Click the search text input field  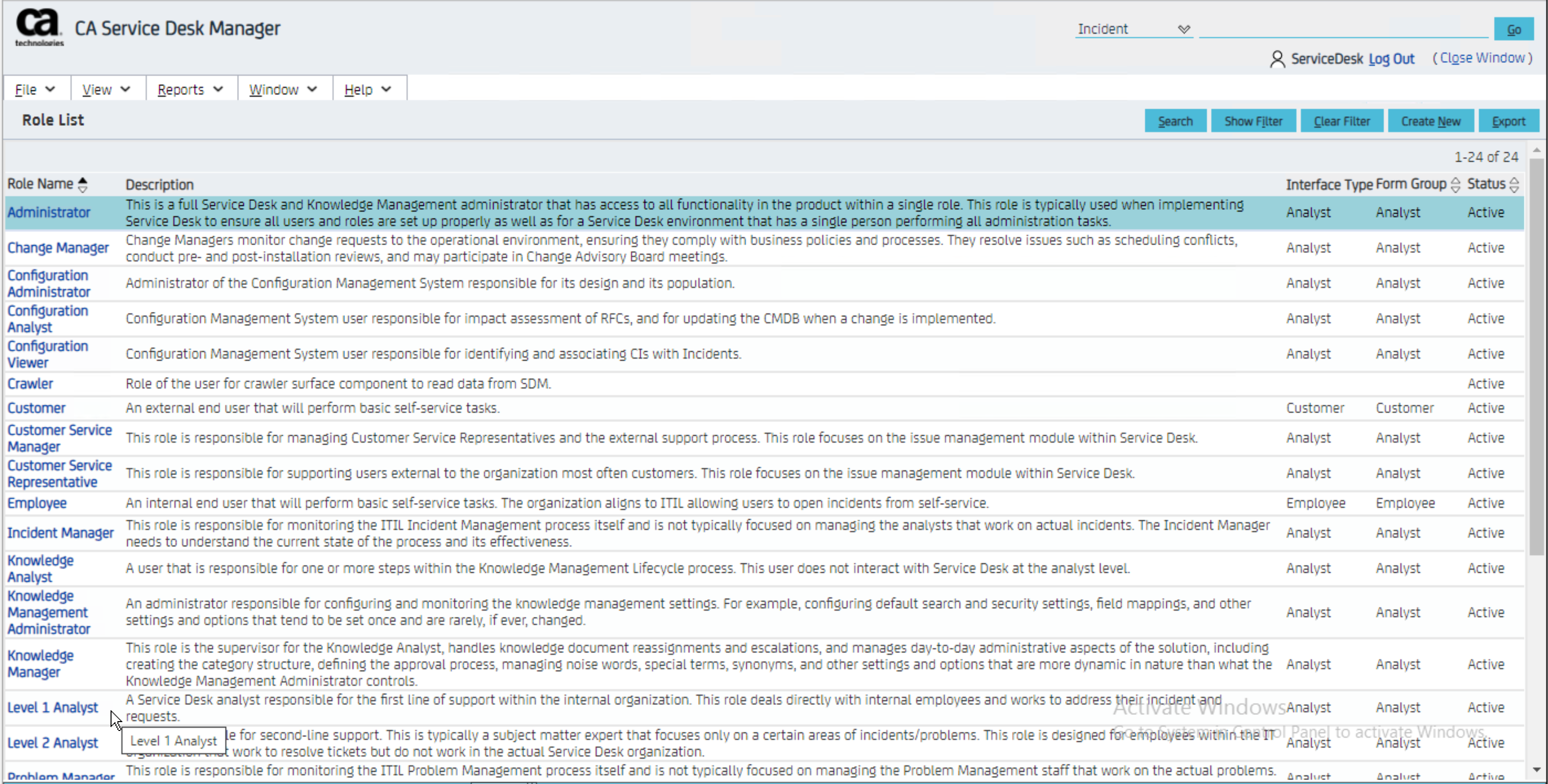point(1343,28)
